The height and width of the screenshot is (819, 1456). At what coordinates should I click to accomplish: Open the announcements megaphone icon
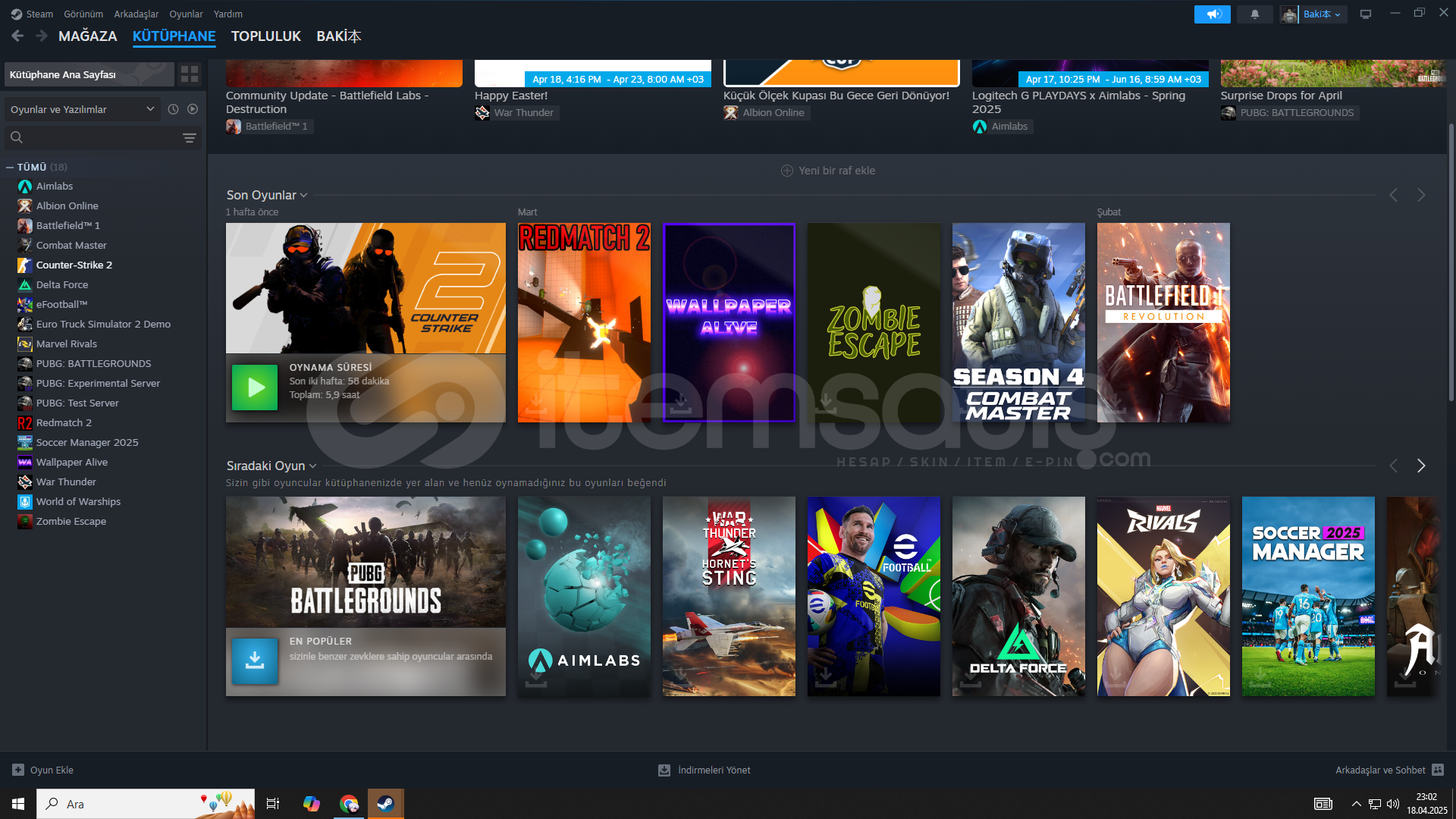[x=1212, y=14]
